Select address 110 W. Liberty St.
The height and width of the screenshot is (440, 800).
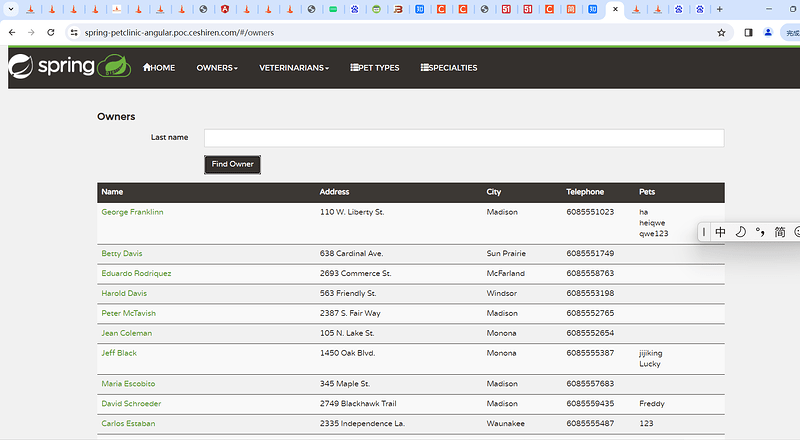point(352,212)
